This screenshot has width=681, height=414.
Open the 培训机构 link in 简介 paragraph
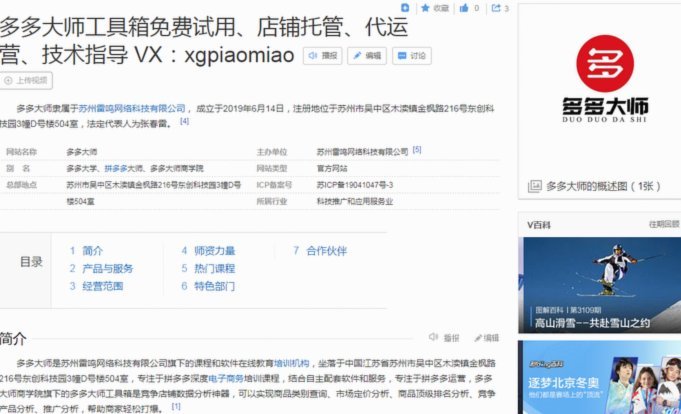(x=291, y=363)
